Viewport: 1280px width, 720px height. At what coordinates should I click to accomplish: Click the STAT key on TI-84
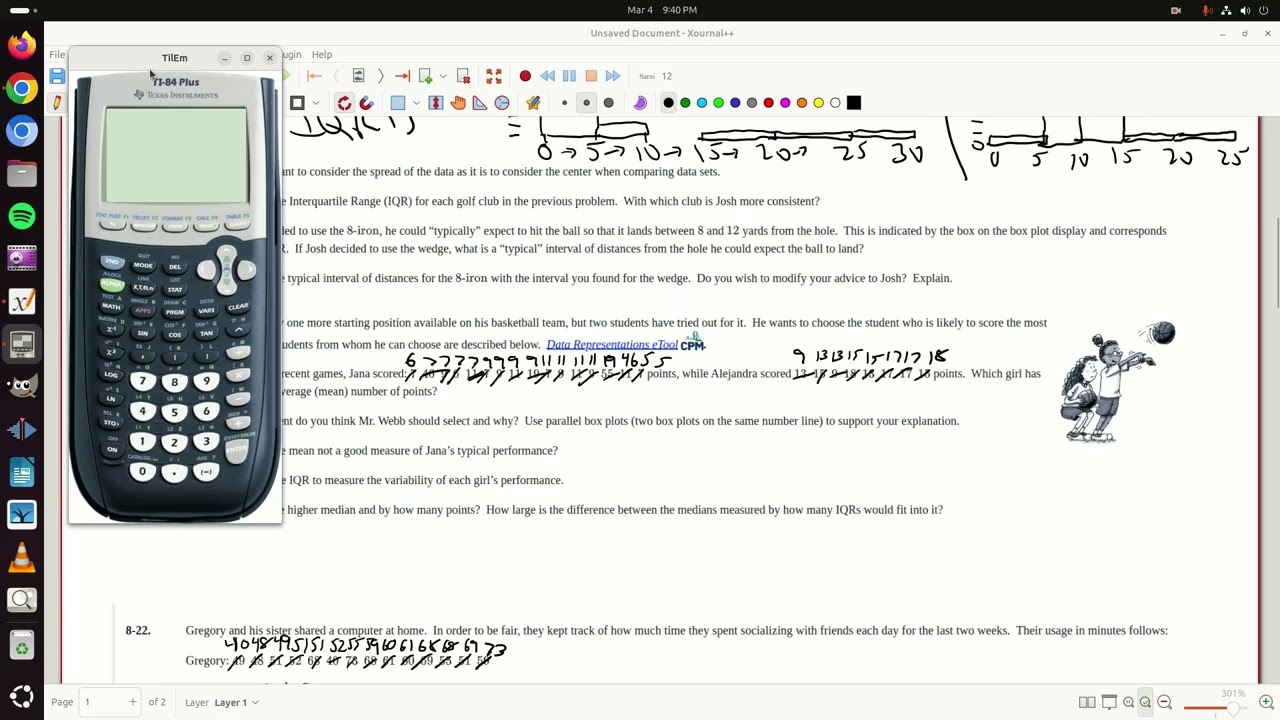click(174, 290)
